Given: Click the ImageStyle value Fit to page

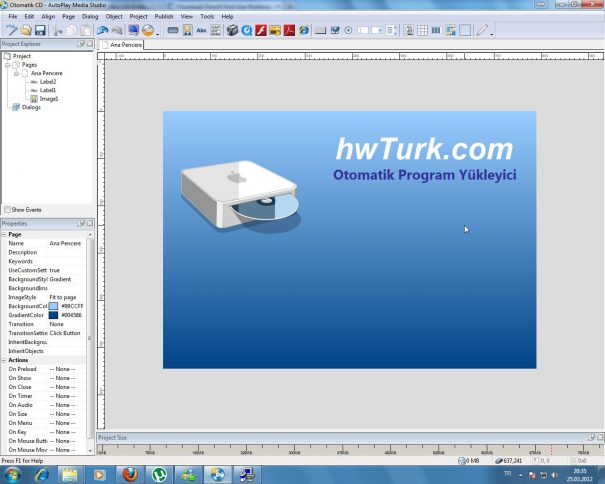Looking at the screenshot, I should [63, 297].
